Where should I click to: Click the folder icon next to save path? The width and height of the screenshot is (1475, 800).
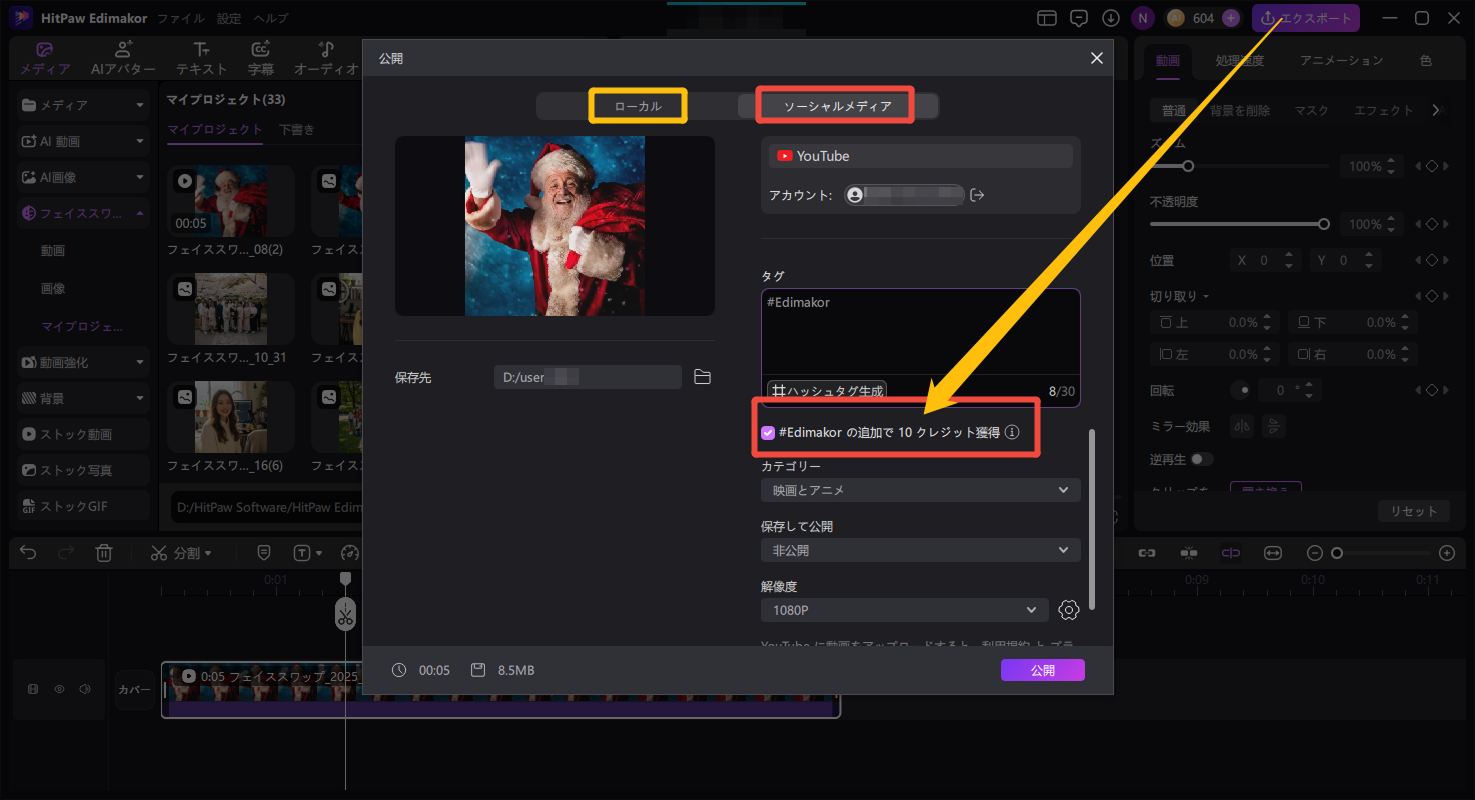pyautogui.click(x=702, y=377)
